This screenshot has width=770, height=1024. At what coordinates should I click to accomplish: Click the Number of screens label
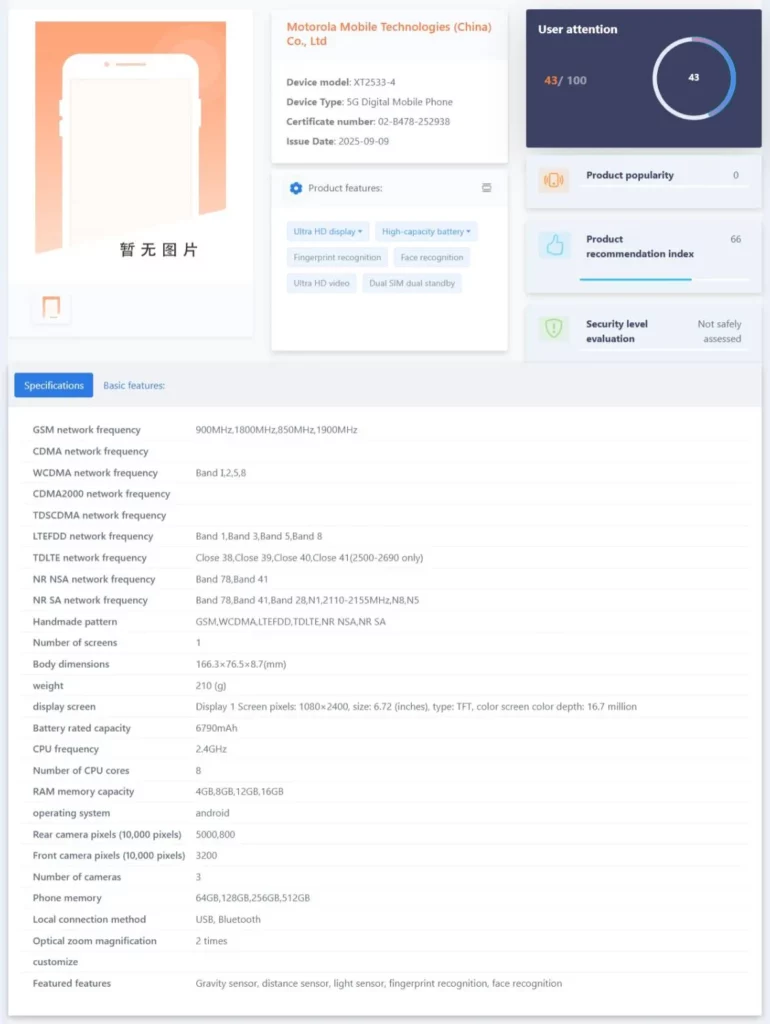point(75,643)
